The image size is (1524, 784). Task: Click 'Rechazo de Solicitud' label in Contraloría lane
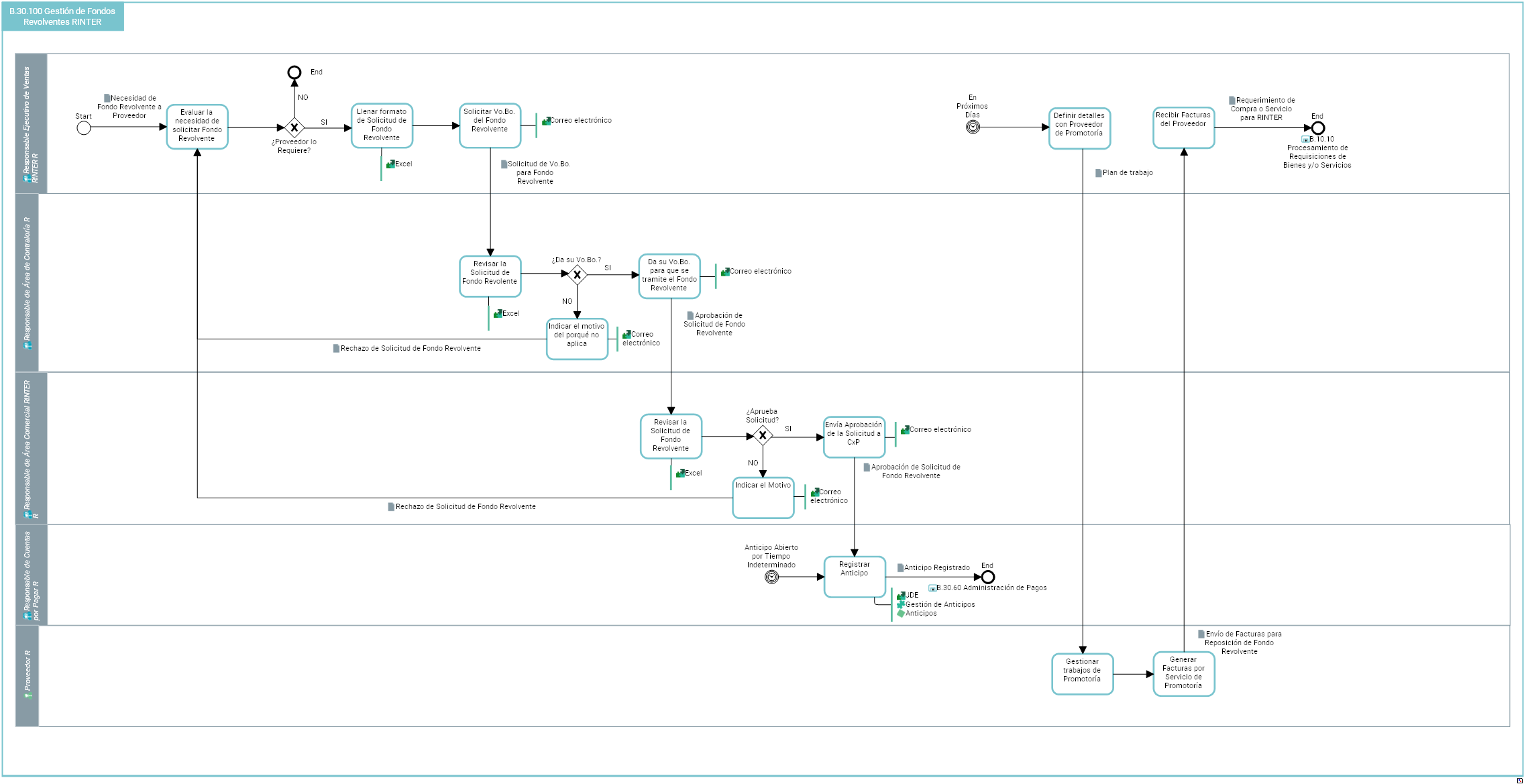(411, 349)
